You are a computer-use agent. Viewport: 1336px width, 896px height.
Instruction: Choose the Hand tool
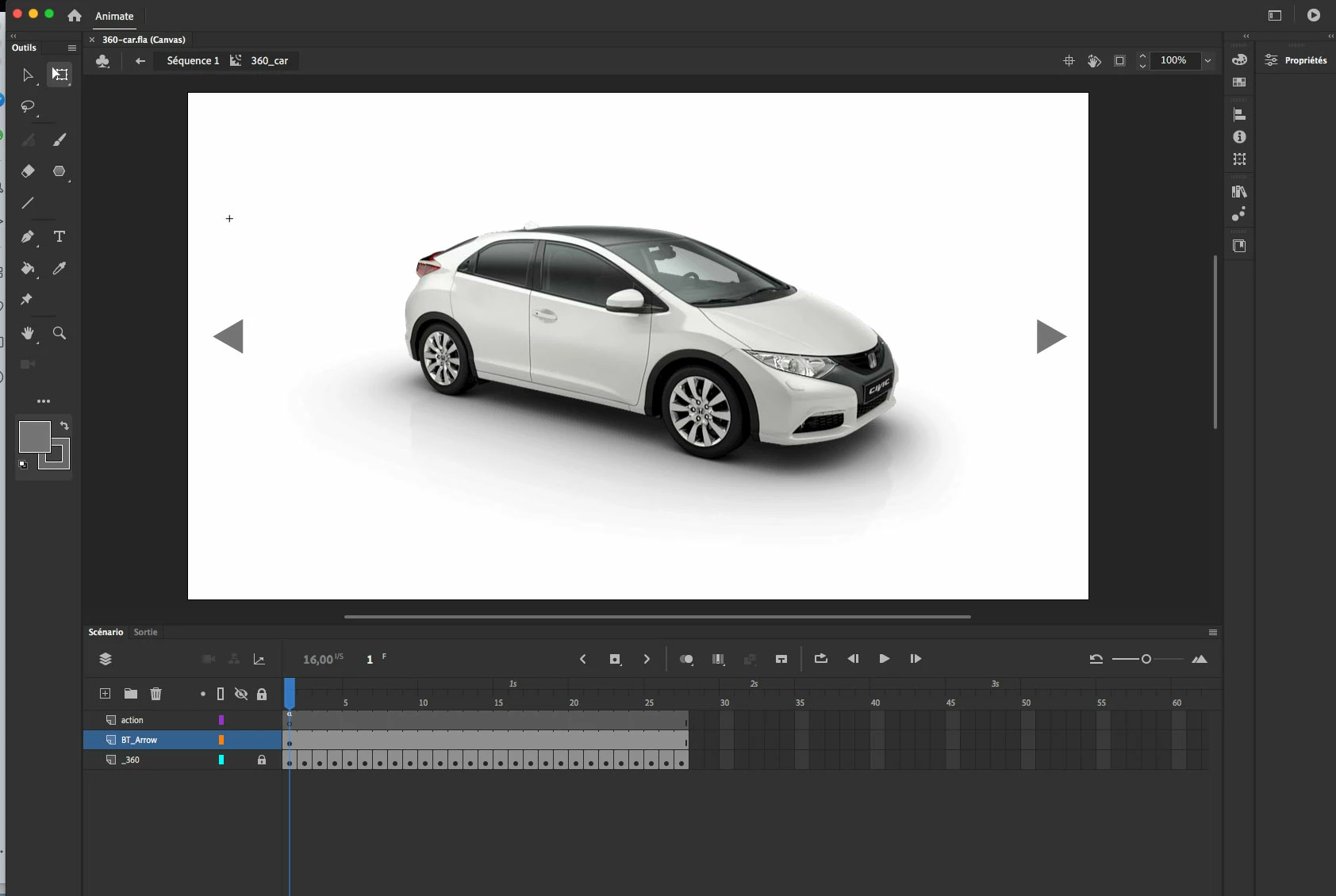coord(28,333)
